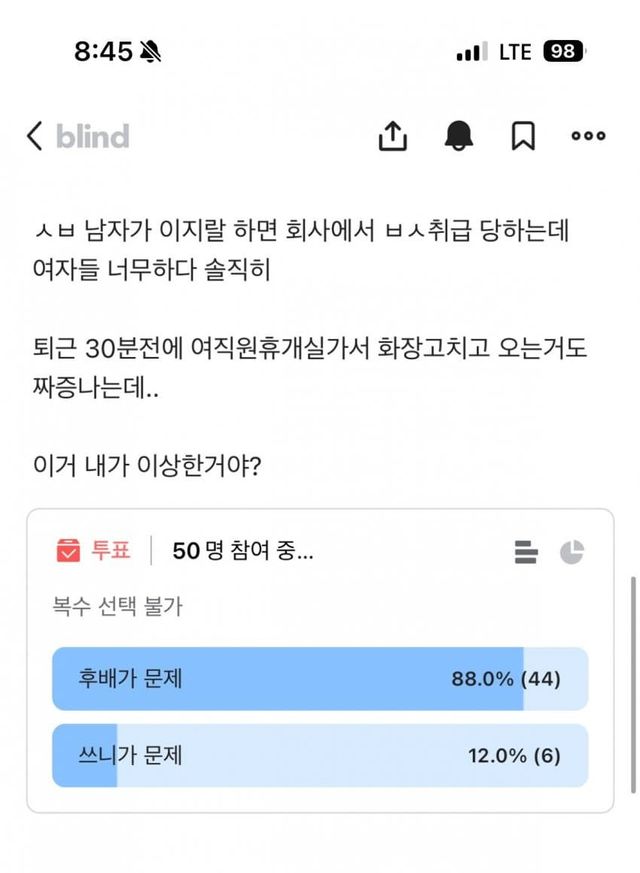Tap the silent mode bell in status bar

153,52
